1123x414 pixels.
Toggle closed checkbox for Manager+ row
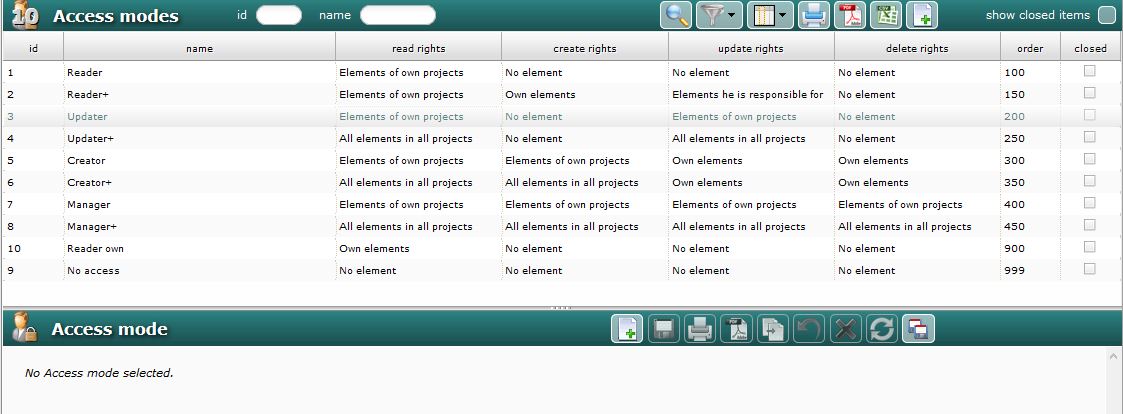click(x=1089, y=225)
